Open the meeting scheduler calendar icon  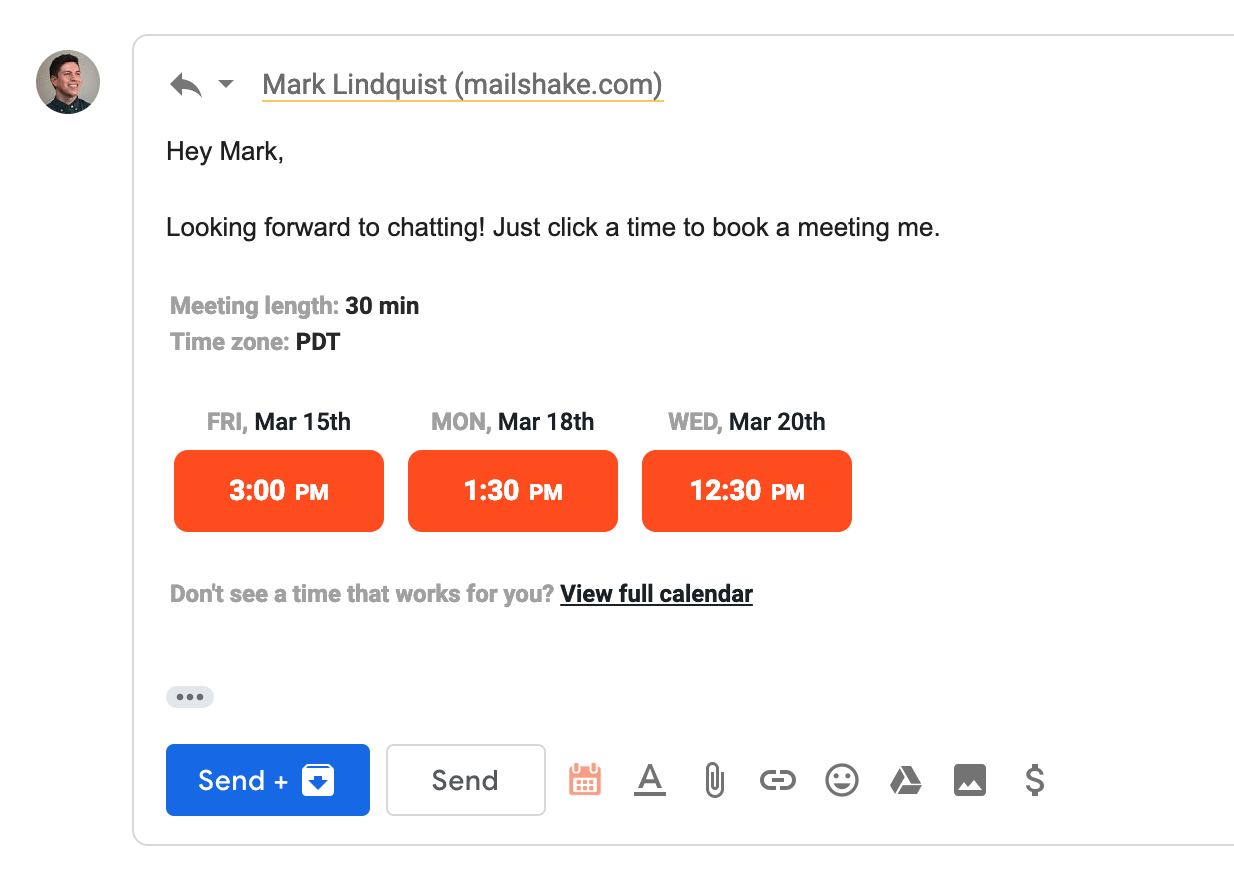585,780
